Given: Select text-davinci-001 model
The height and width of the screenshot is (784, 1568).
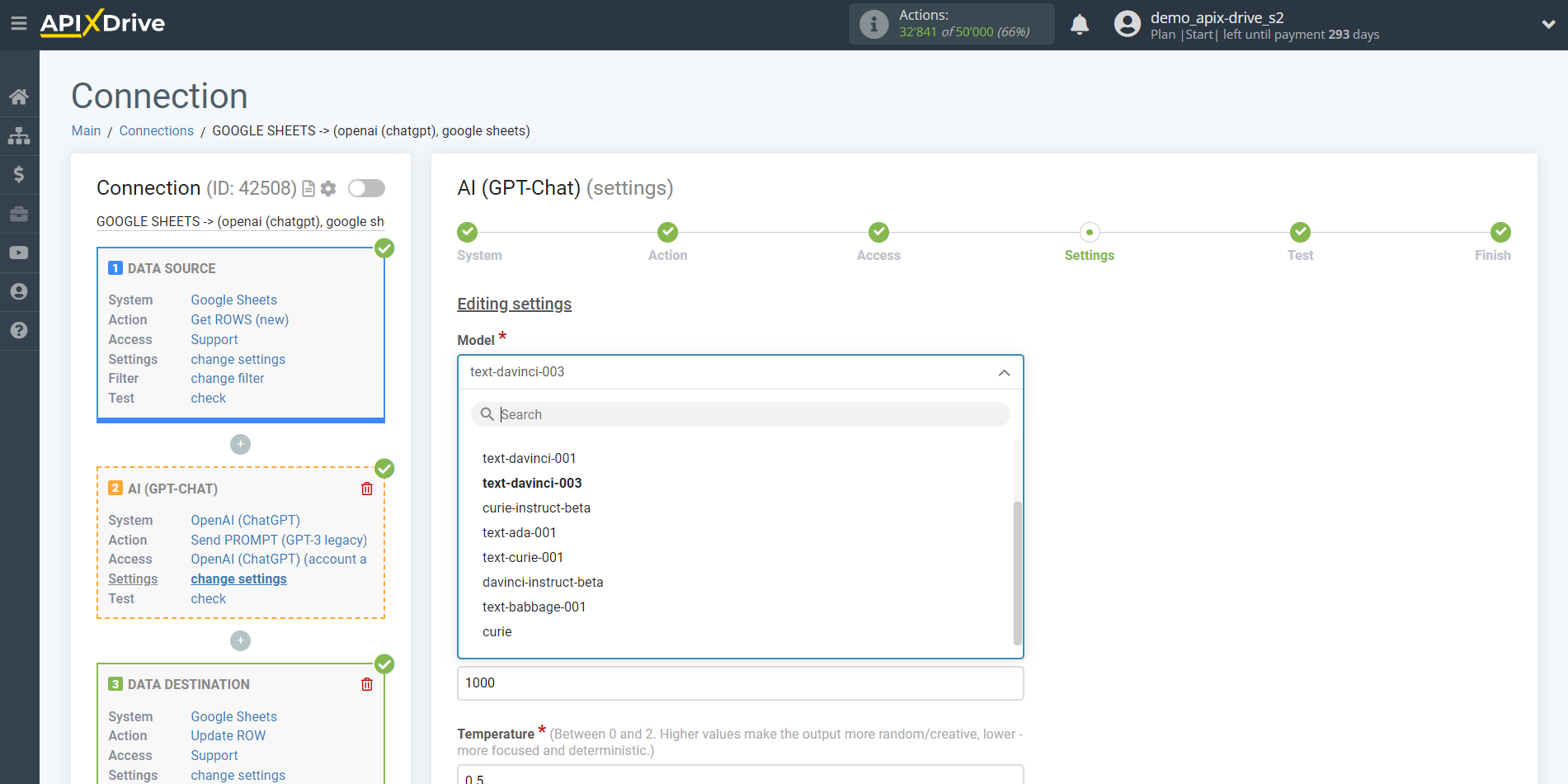Looking at the screenshot, I should (x=530, y=458).
